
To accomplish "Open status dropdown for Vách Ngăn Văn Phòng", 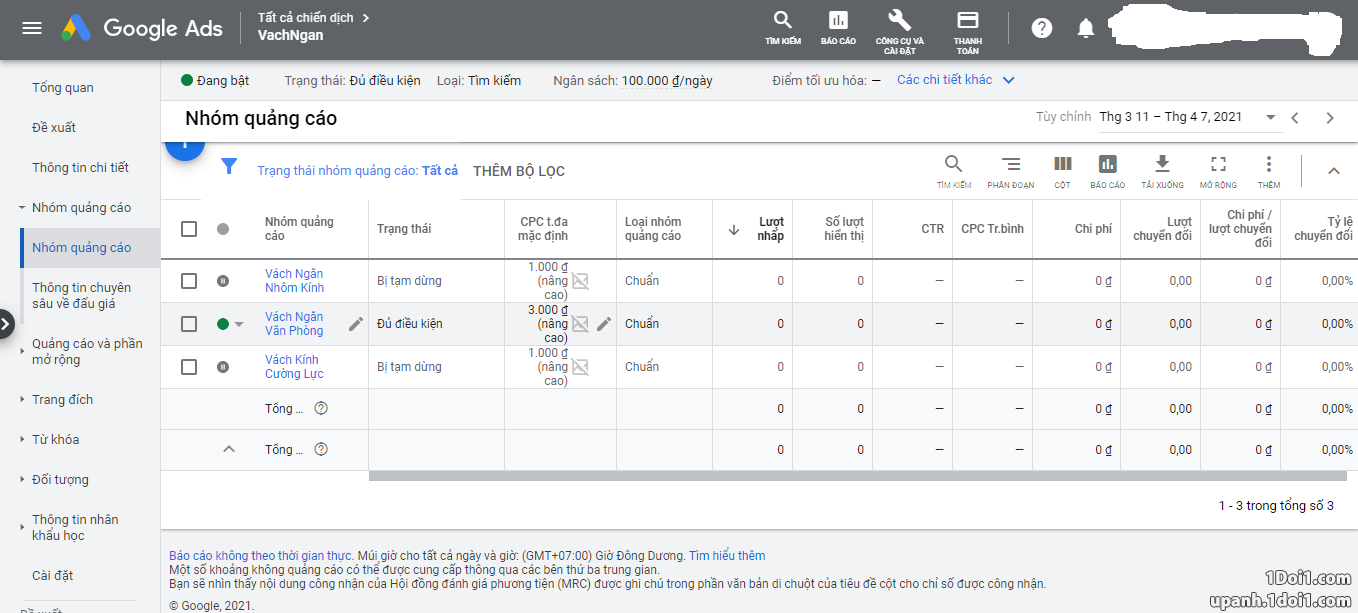I will (239, 324).
